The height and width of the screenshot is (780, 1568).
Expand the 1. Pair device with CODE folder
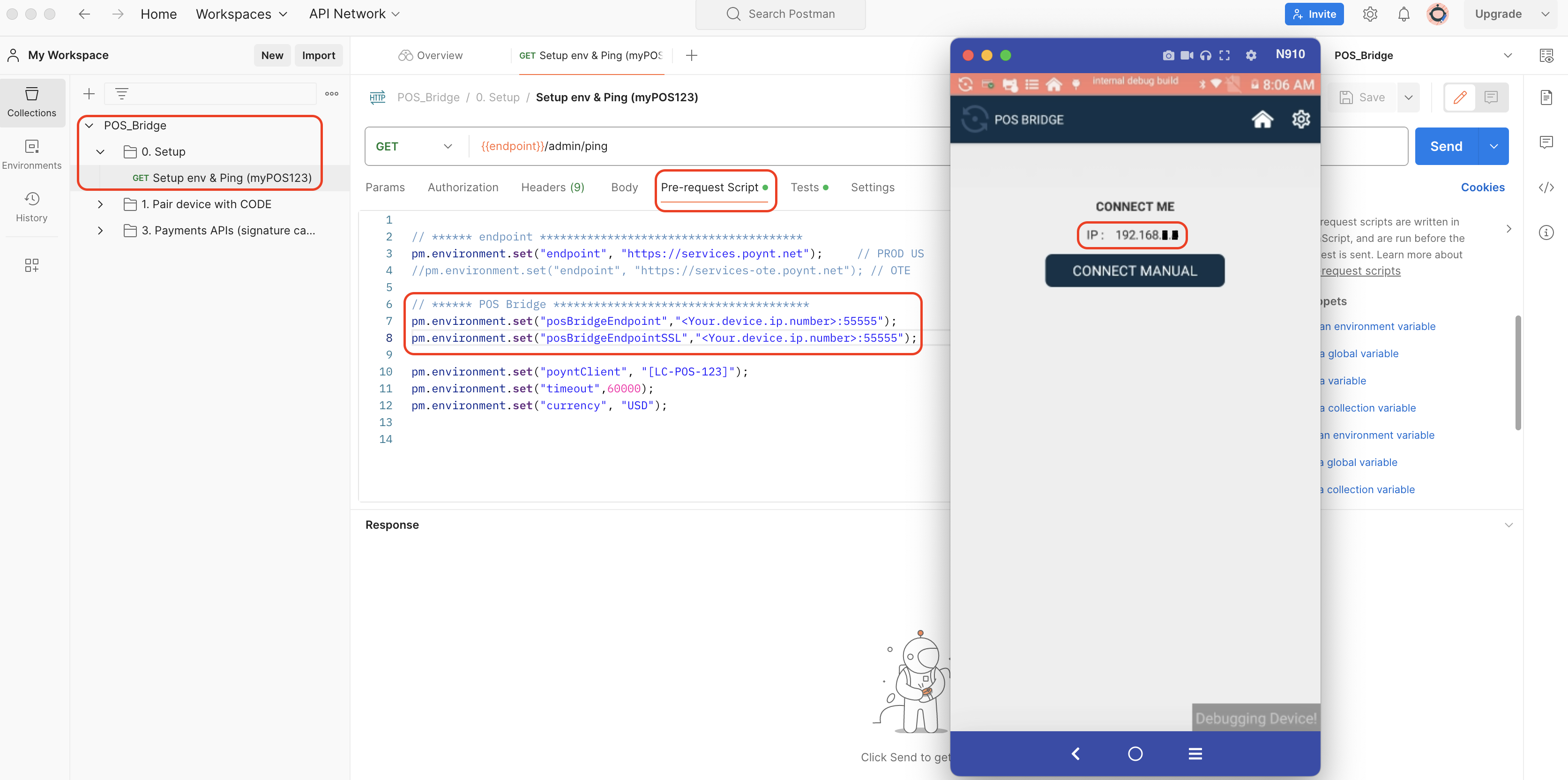(100, 204)
